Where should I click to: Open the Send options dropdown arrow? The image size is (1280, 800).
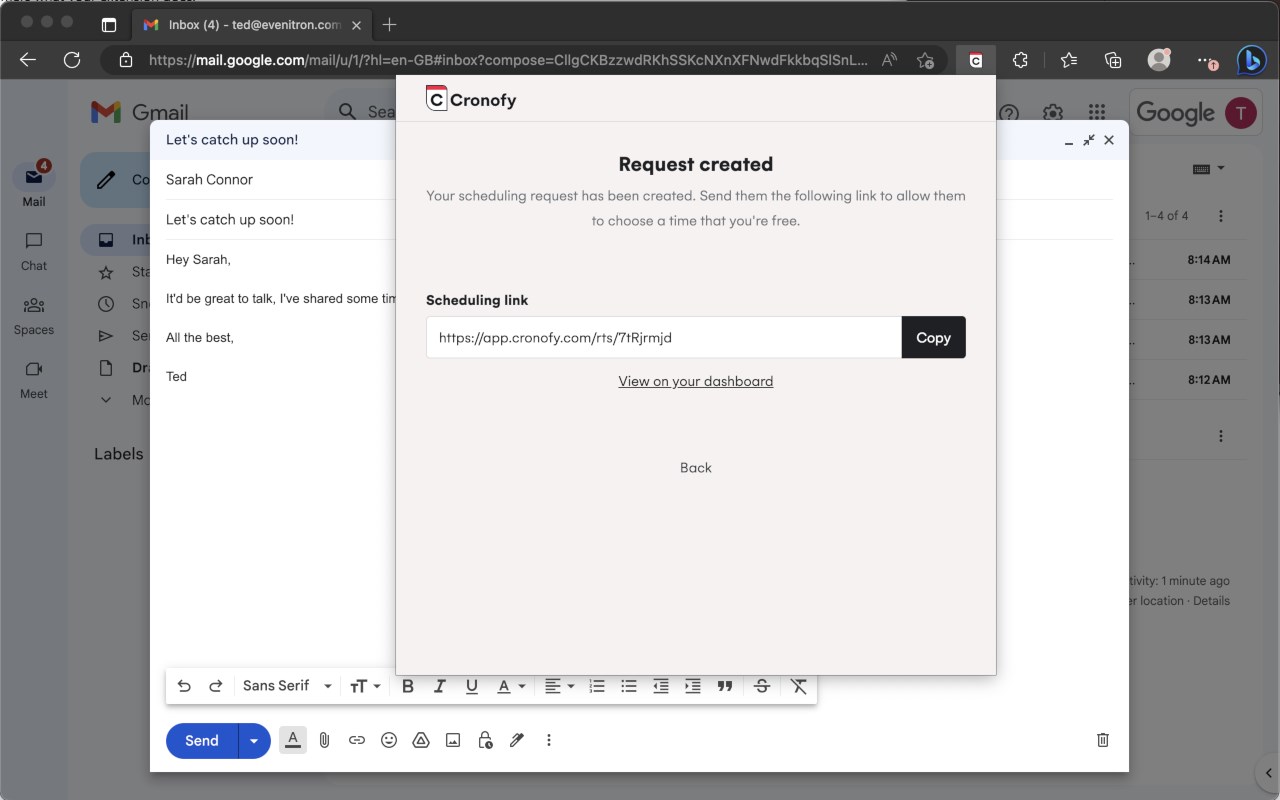pos(254,741)
